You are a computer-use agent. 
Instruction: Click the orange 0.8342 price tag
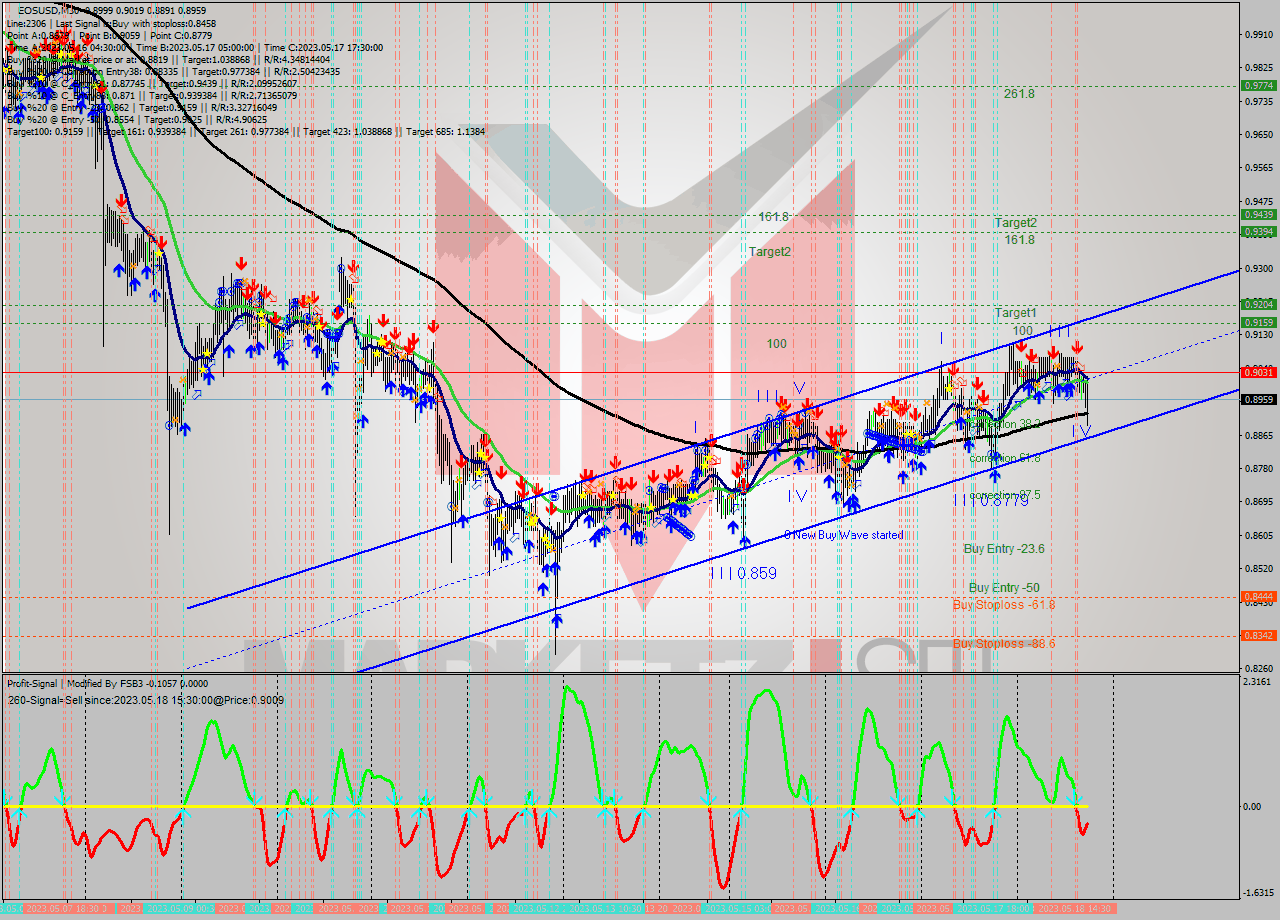pos(1257,635)
